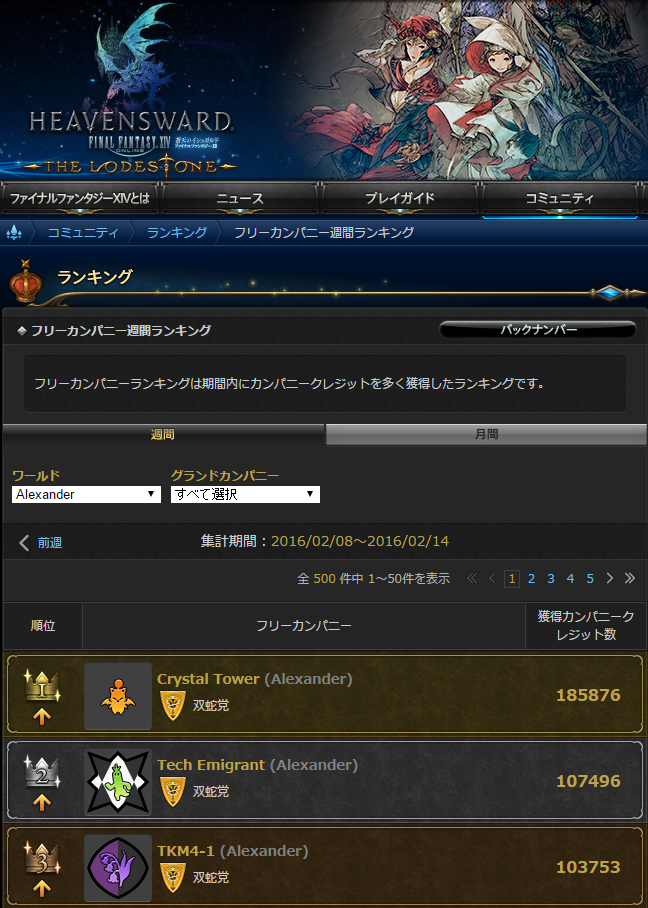Click the ランキング breadcrumb link

(x=177, y=232)
